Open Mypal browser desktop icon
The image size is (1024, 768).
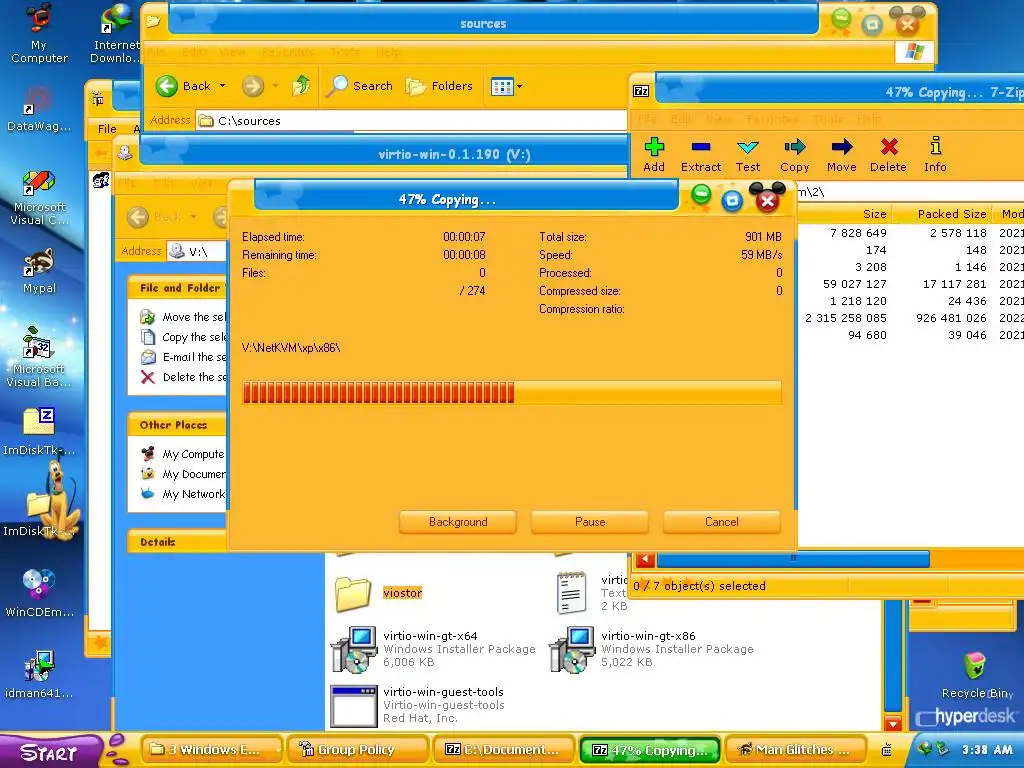point(39,271)
